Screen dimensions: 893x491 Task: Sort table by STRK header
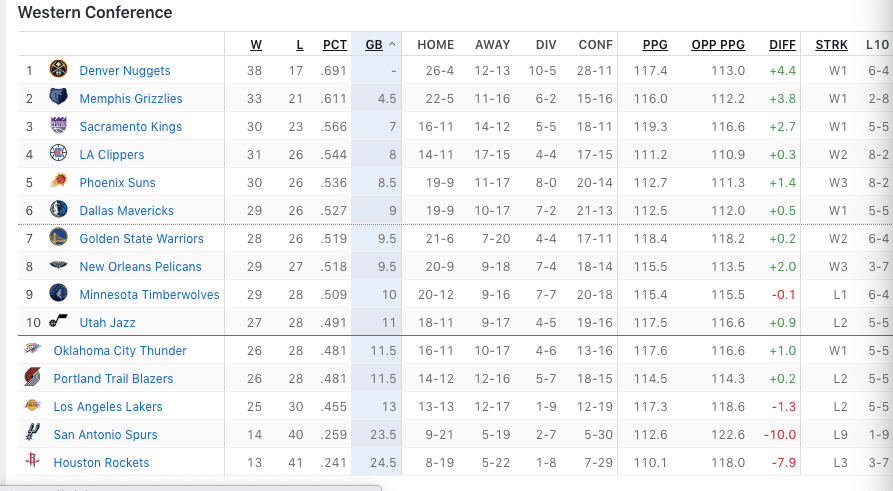(831, 45)
